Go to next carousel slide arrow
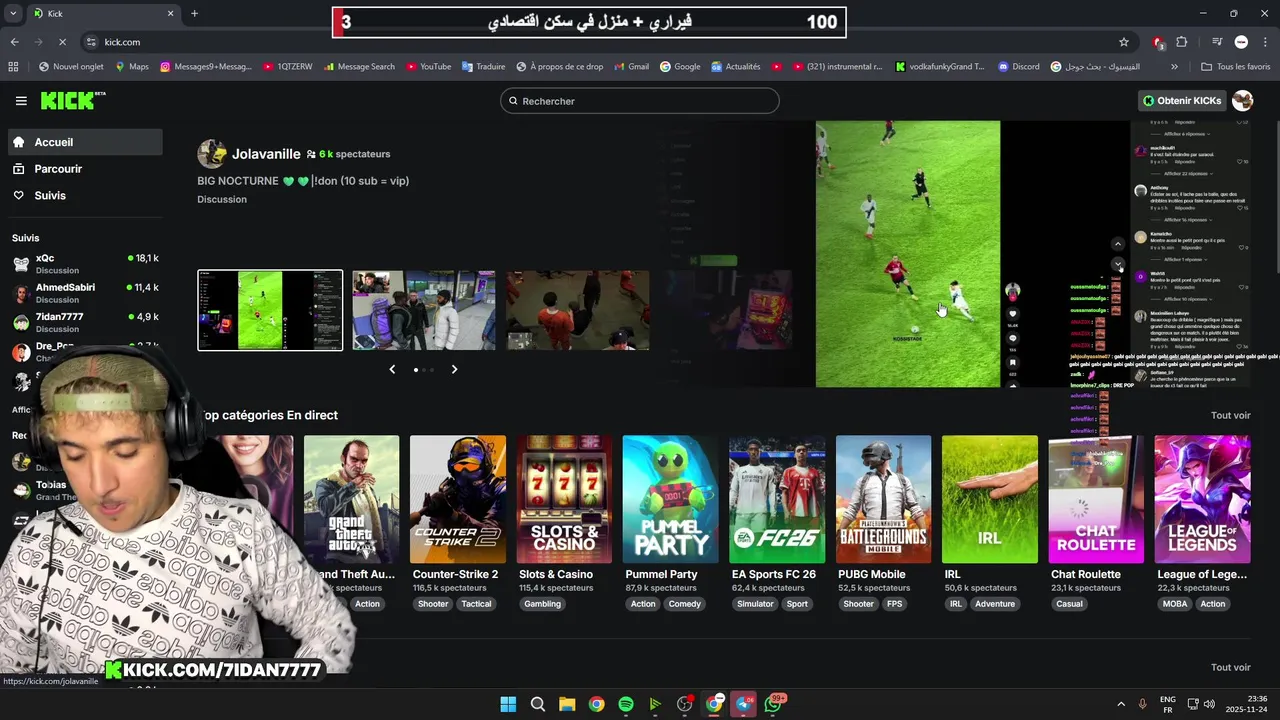Image resolution: width=1280 pixels, height=720 pixels. pos(454,369)
